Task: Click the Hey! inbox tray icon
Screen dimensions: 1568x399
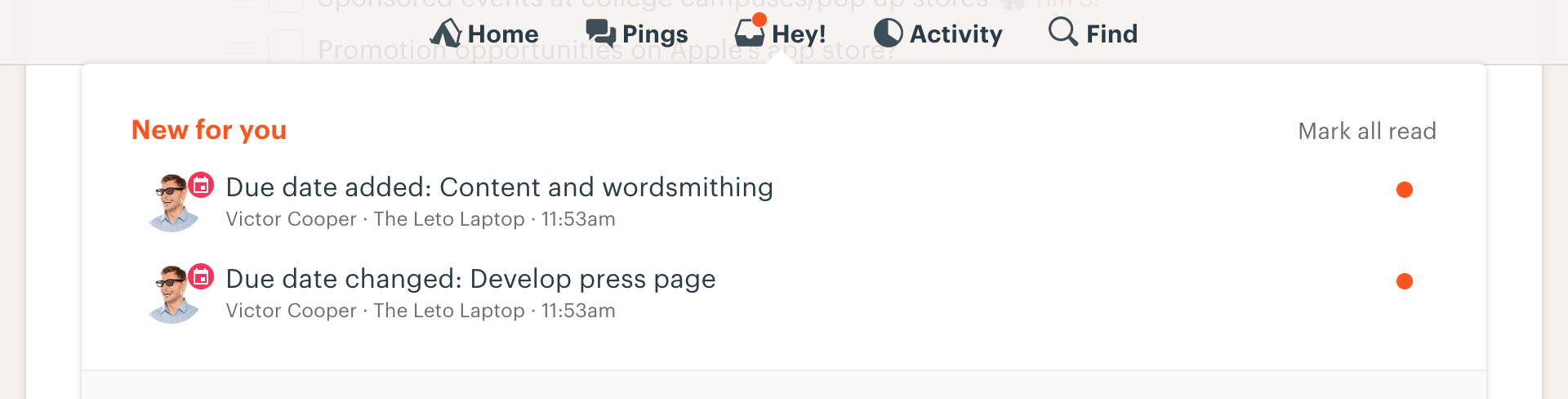Action: click(749, 33)
